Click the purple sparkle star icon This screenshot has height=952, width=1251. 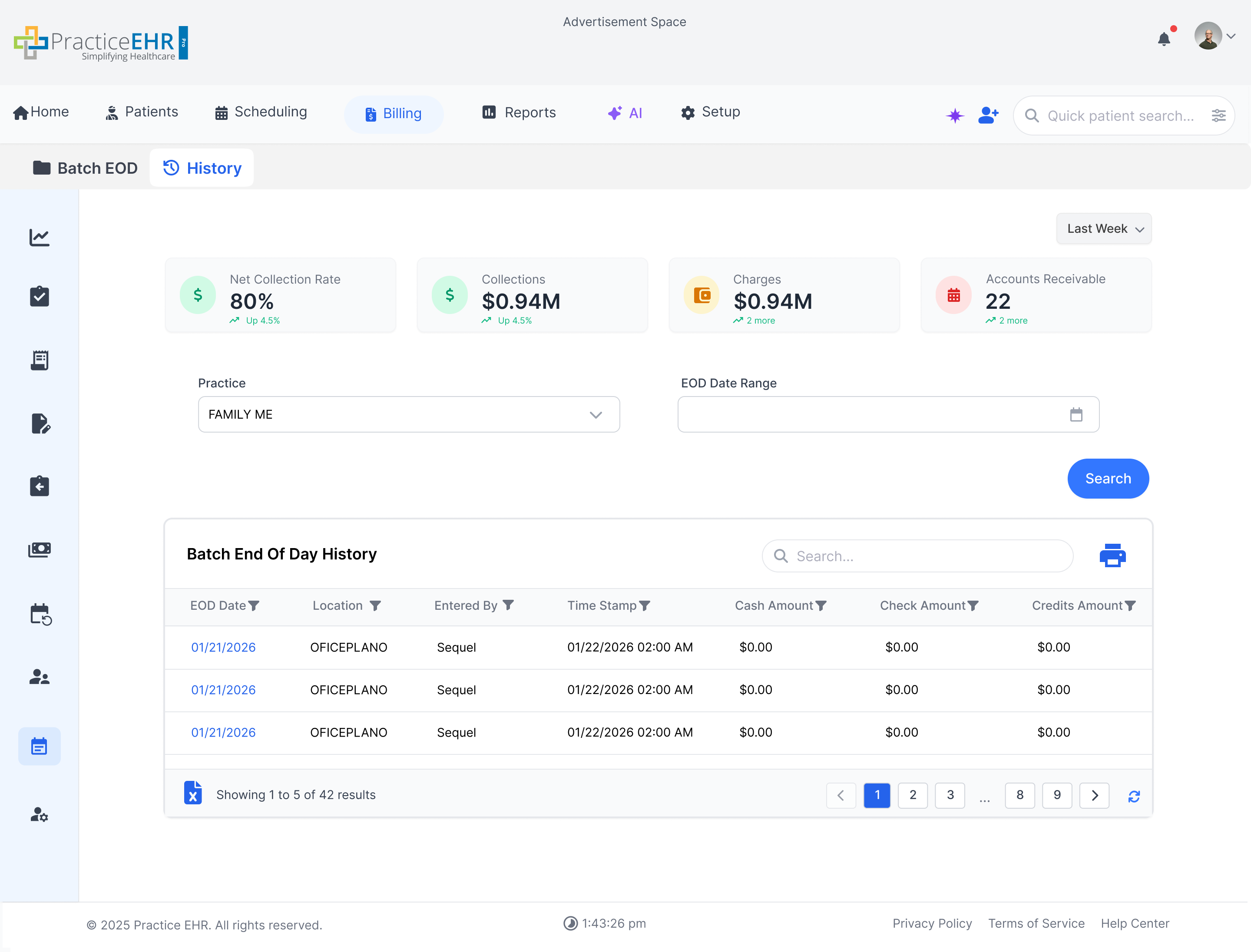955,116
